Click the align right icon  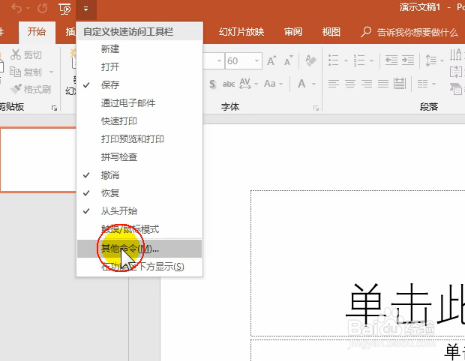[x=367, y=84]
